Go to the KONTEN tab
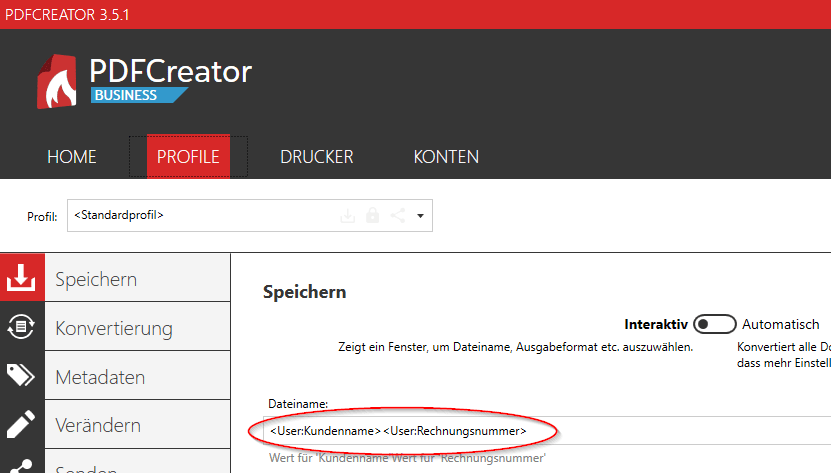 446,157
